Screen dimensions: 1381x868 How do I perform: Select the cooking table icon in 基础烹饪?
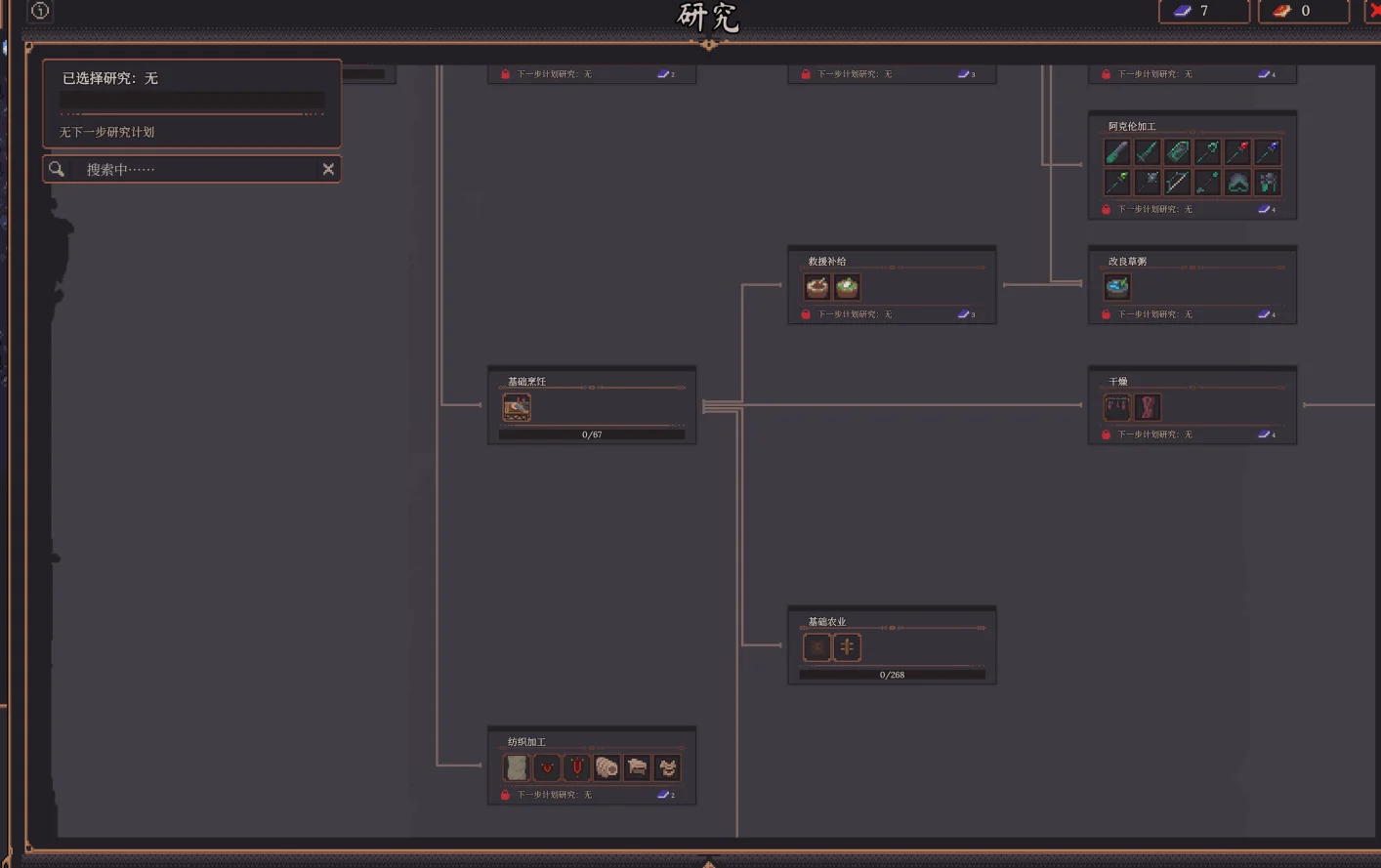[x=517, y=407]
